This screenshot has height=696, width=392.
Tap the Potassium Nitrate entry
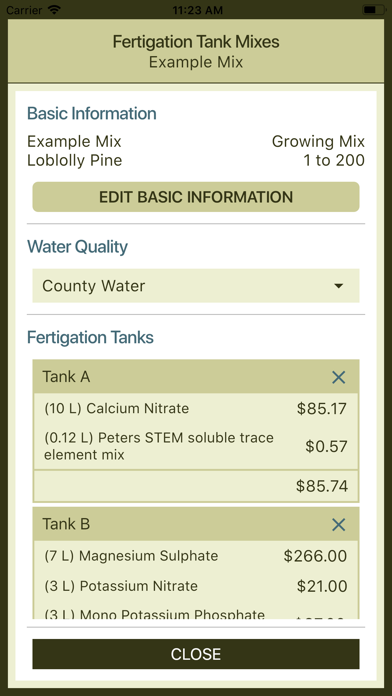[196, 586]
